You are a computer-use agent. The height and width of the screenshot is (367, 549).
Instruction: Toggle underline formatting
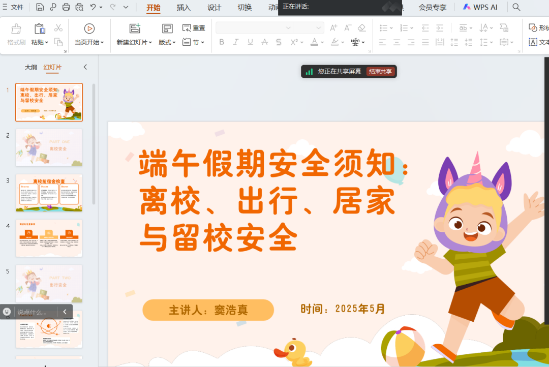(250, 42)
